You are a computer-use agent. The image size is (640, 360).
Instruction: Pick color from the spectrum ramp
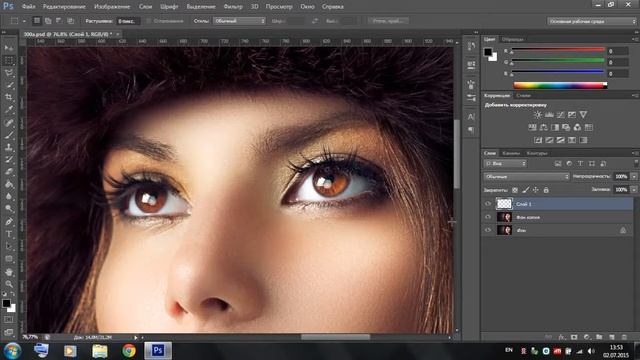[560, 85]
